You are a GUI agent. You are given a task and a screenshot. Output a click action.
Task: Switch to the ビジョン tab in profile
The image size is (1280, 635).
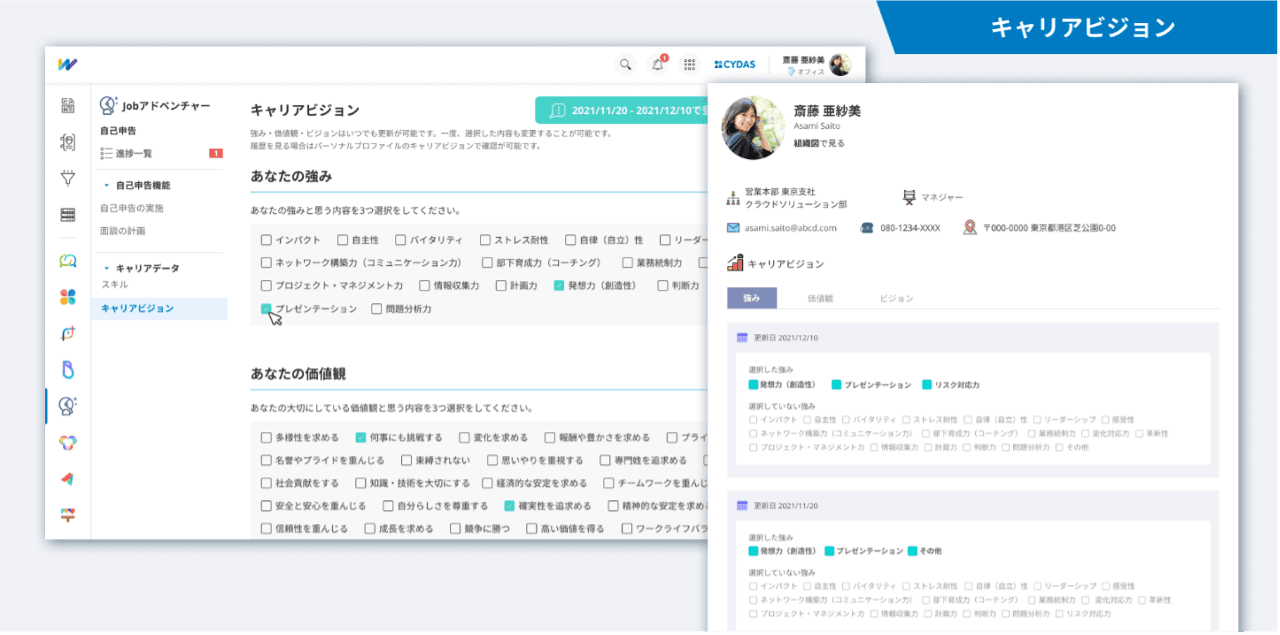896,298
